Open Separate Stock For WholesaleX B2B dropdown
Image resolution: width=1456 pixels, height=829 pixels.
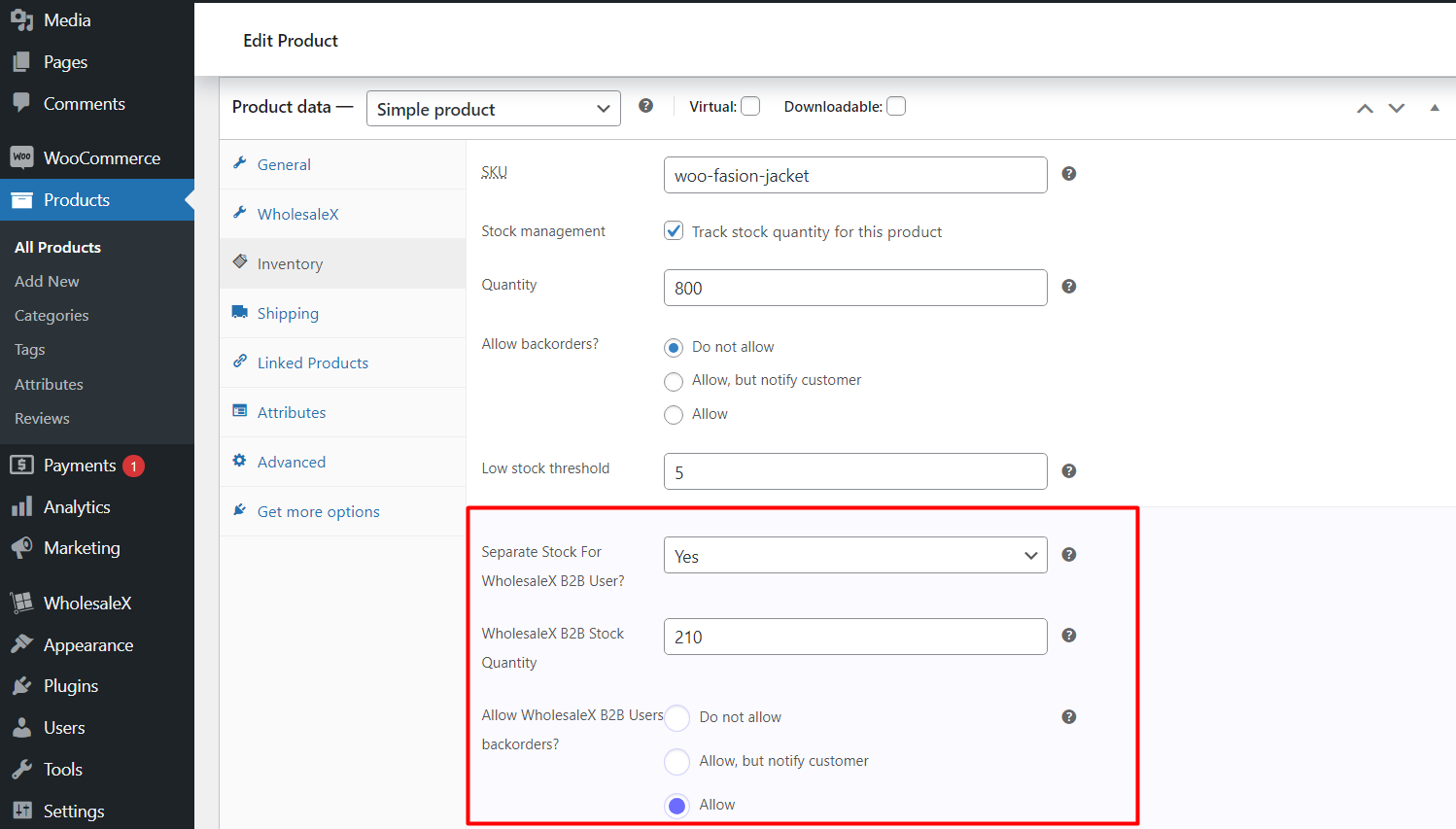(x=855, y=555)
